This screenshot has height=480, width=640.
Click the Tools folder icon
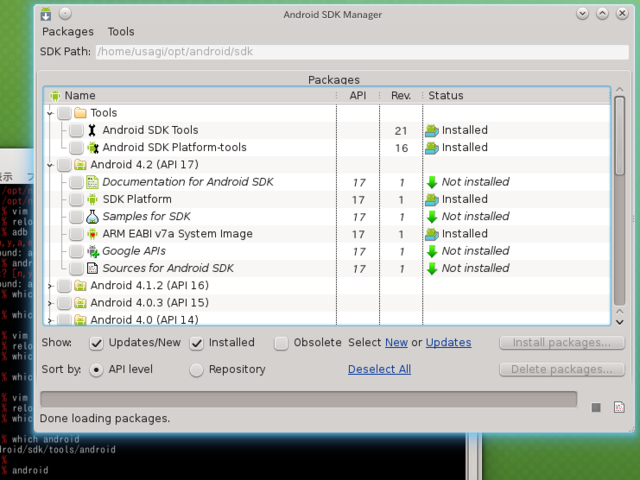[80, 113]
